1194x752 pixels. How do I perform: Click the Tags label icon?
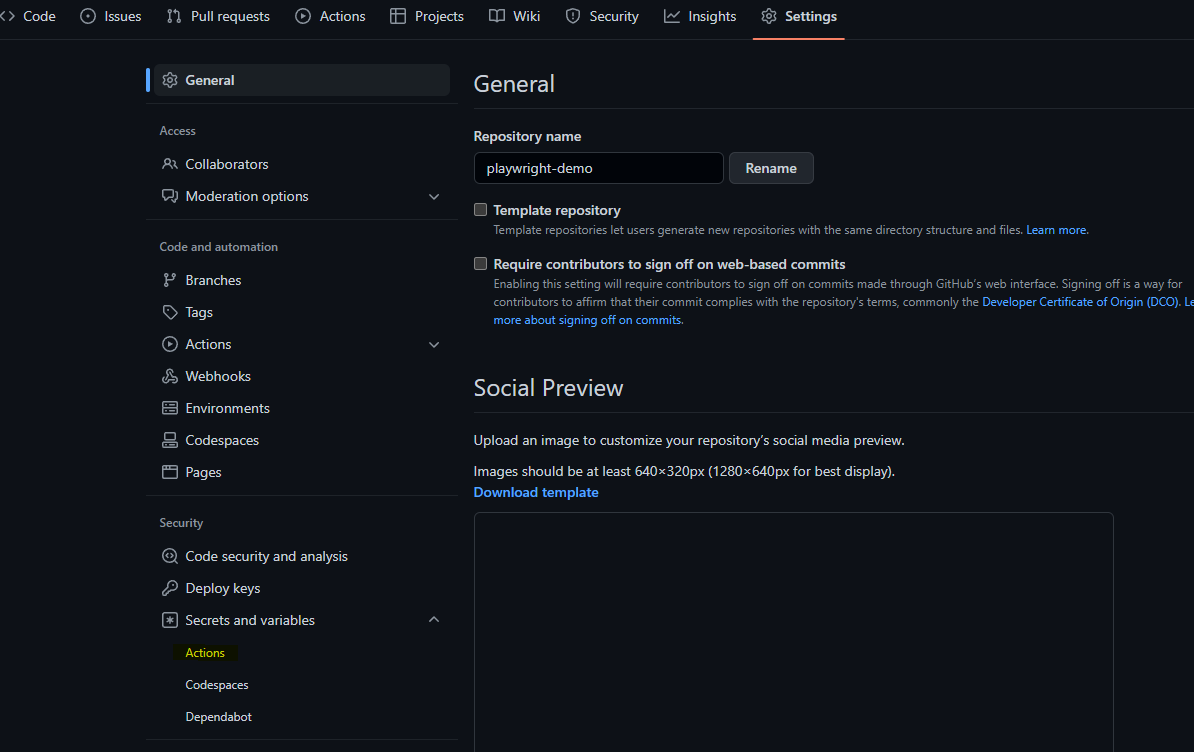click(x=170, y=312)
